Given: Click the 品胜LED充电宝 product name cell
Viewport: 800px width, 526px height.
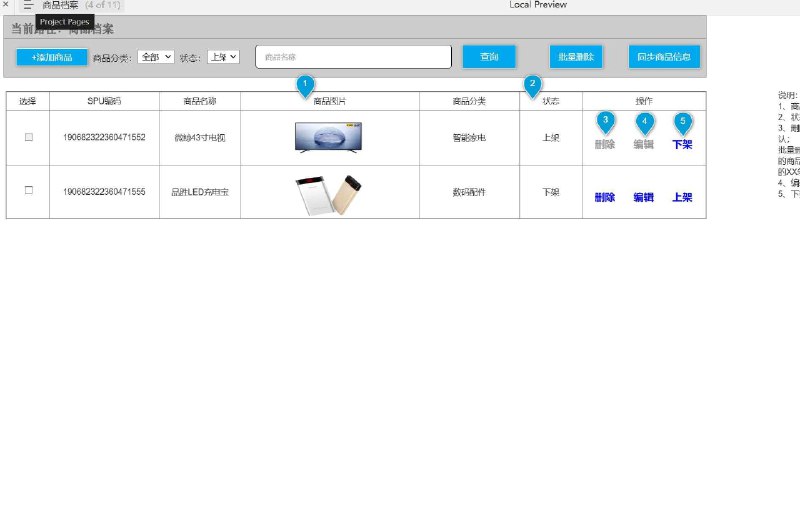Looking at the screenshot, I should coord(200,192).
